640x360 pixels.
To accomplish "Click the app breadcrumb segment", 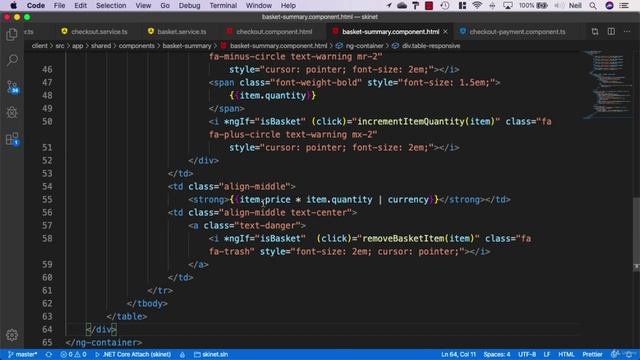I will click(78, 46).
